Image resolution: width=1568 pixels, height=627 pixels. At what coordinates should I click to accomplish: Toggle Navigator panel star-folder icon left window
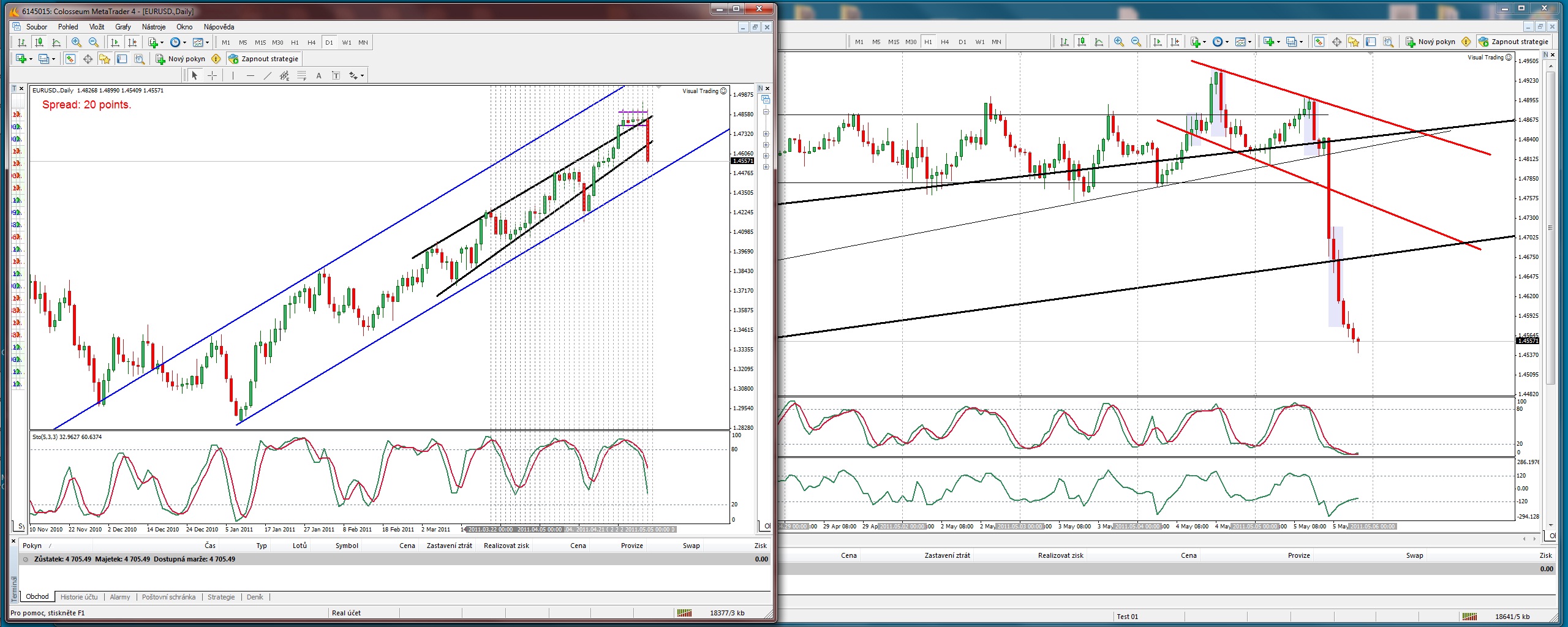tap(105, 59)
